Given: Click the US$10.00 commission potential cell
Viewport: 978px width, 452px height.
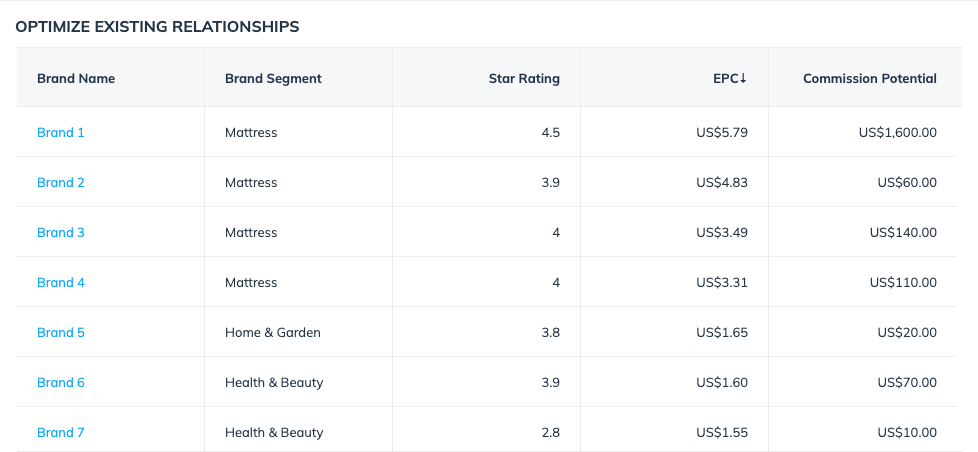Looking at the screenshot, I should click(907, 432).
